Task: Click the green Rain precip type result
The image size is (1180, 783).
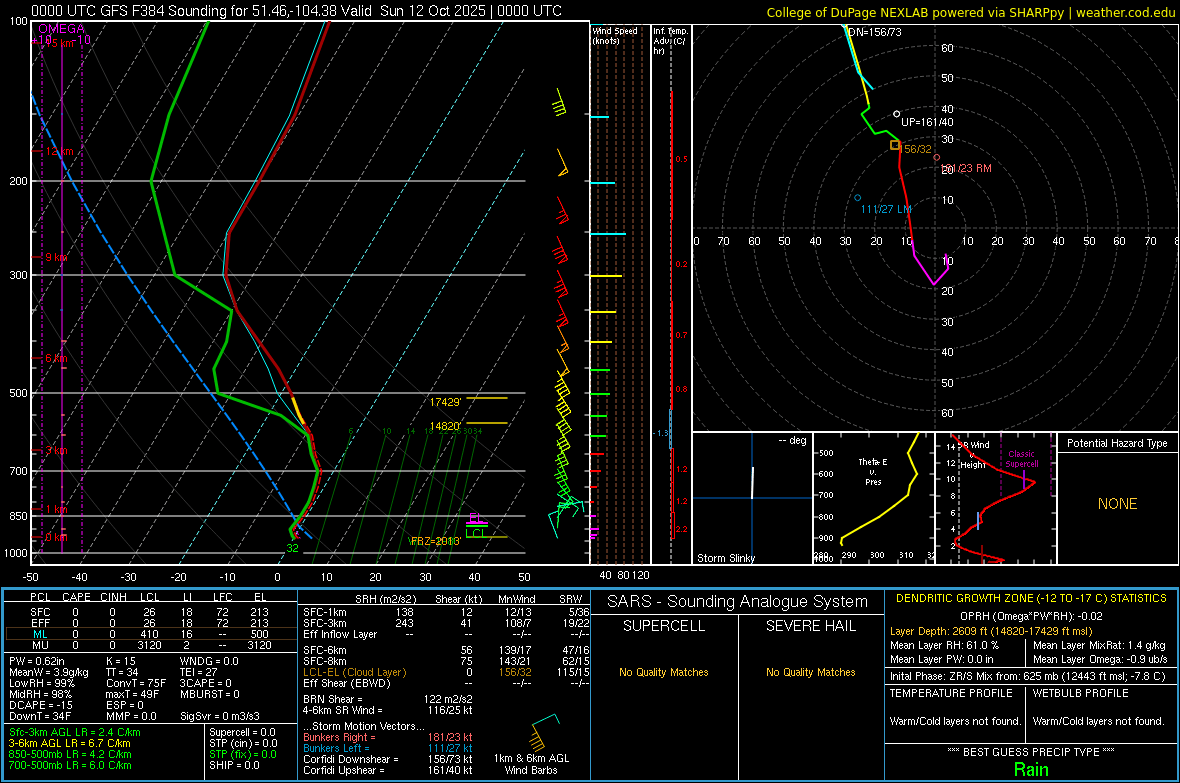Action: pyautogui.click(x=1031, y=769)
